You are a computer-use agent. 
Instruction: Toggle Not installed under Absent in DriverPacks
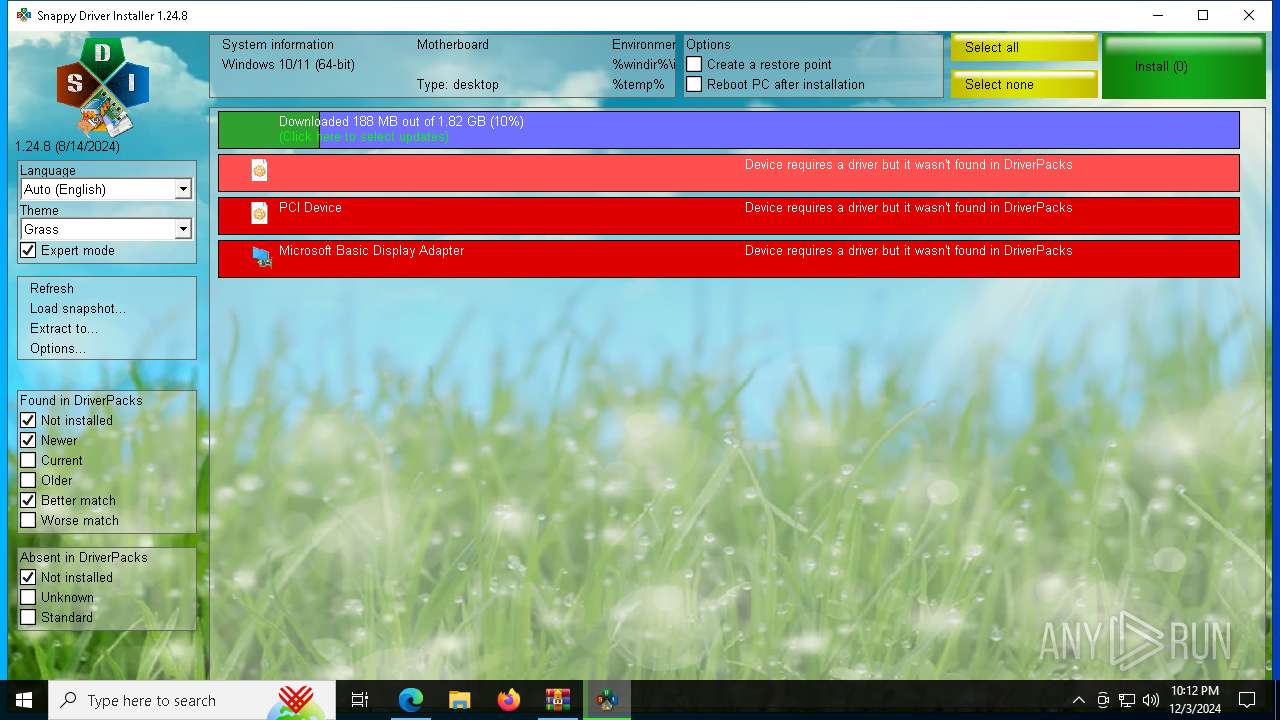tap(28, 577)
